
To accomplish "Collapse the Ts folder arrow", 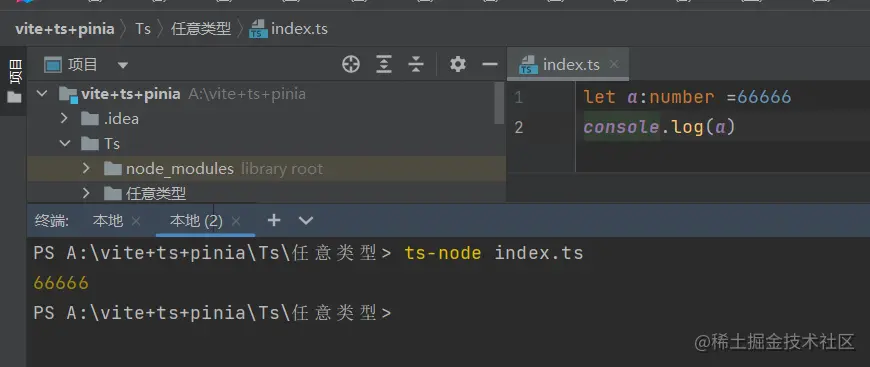I will click(65, 143).
